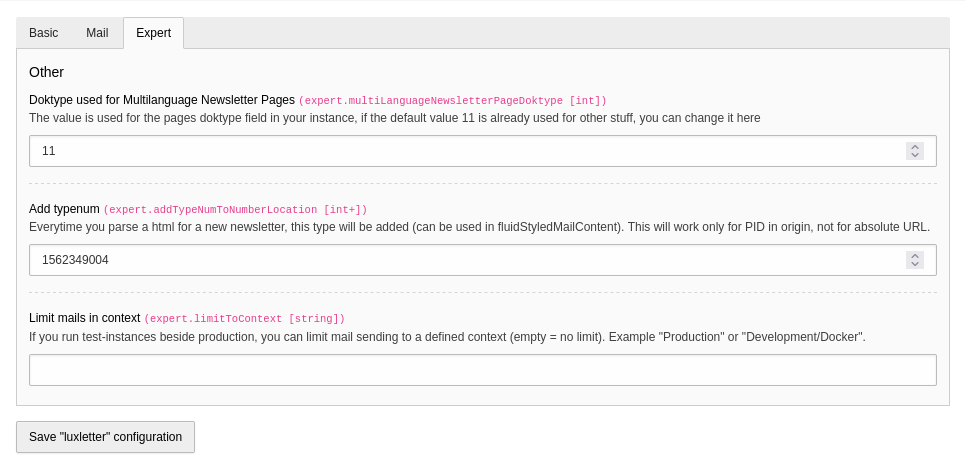The height and width of the screenshot is (467, 966).
Task: Switch to the Basic tab
Action: [x=44, y=33]
